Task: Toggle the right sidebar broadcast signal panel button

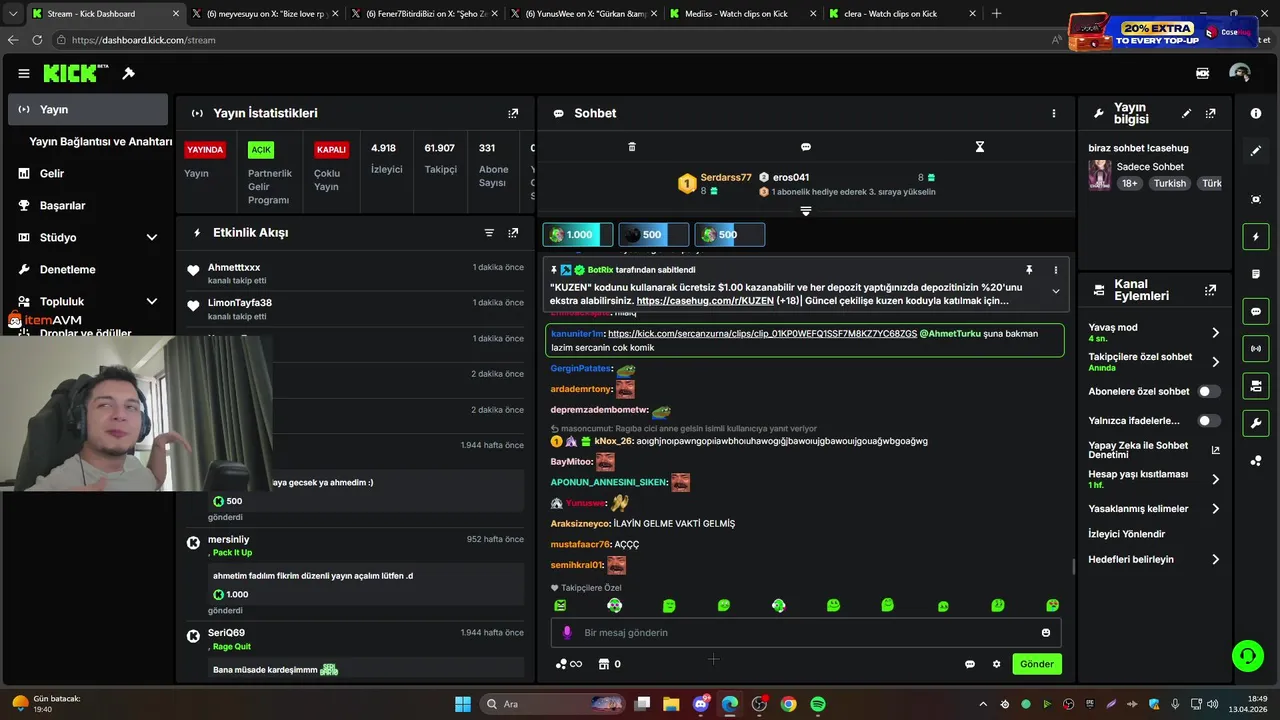Action: tap(1256, 349)
